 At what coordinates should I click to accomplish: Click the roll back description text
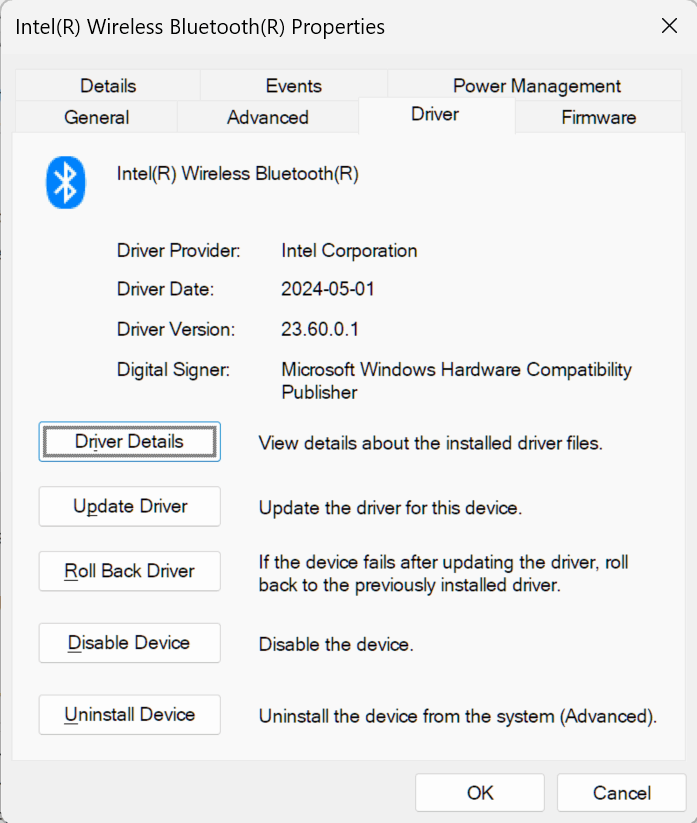[443, 574]
